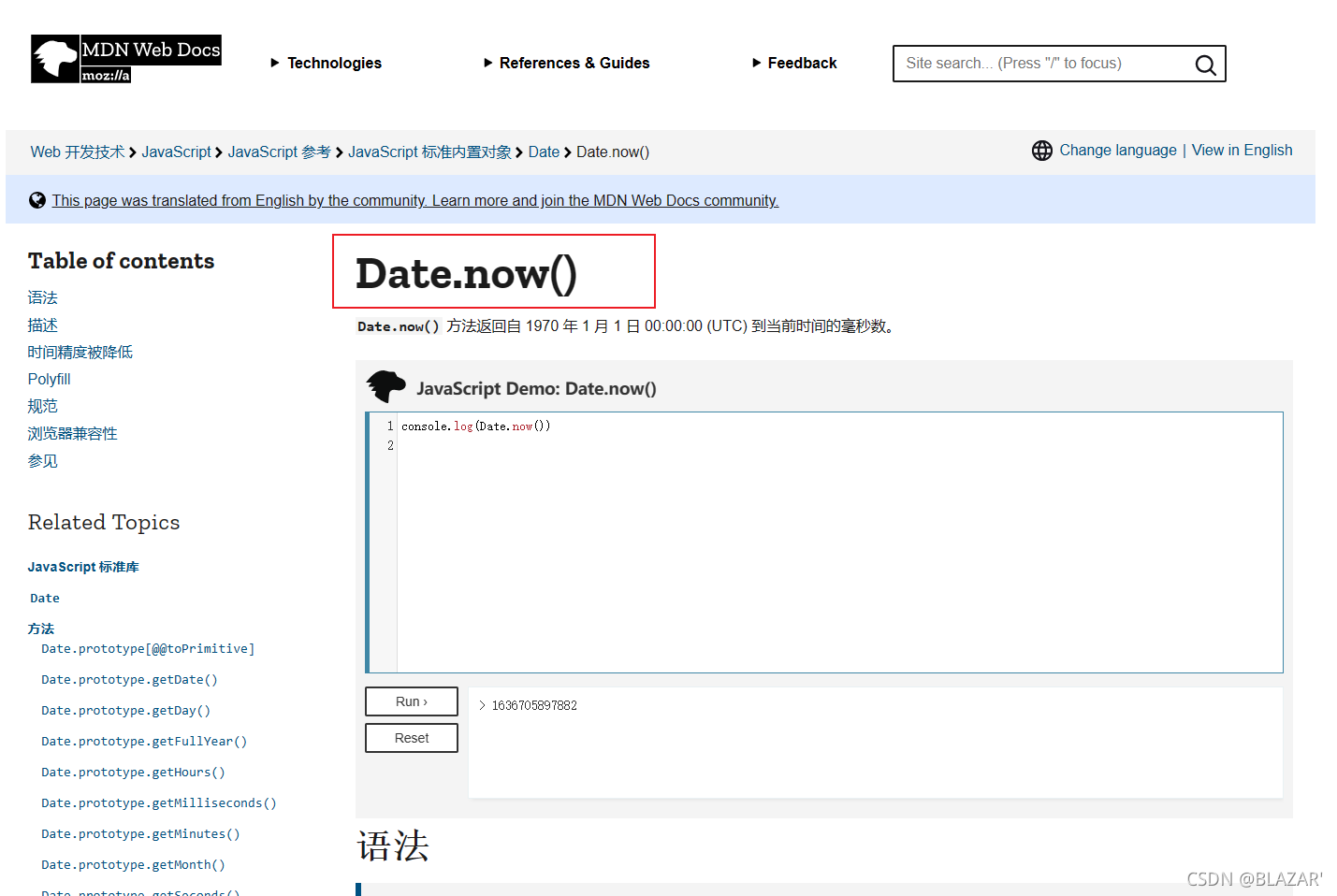This screenshot has width=1337, height=896.
Task: Click the MDN Web Docs logo
Action: pyautogui.click(x=126, y=59)
